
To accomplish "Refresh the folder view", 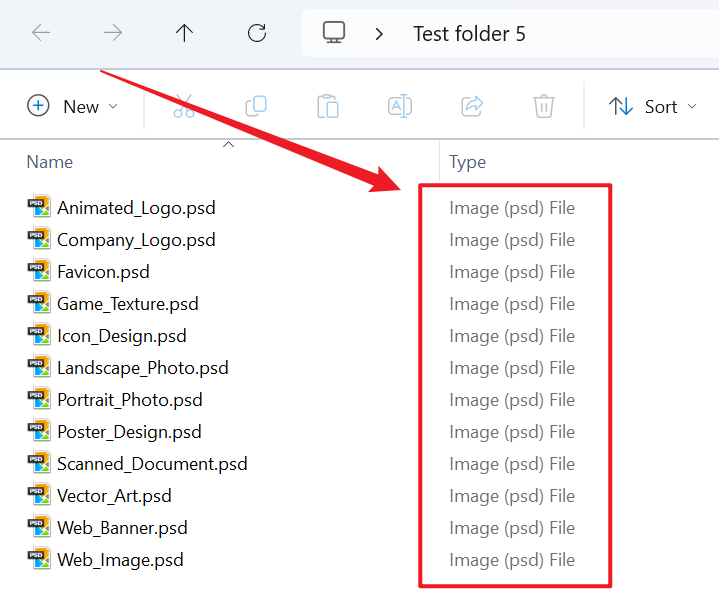I will click(x=257, y=33).
